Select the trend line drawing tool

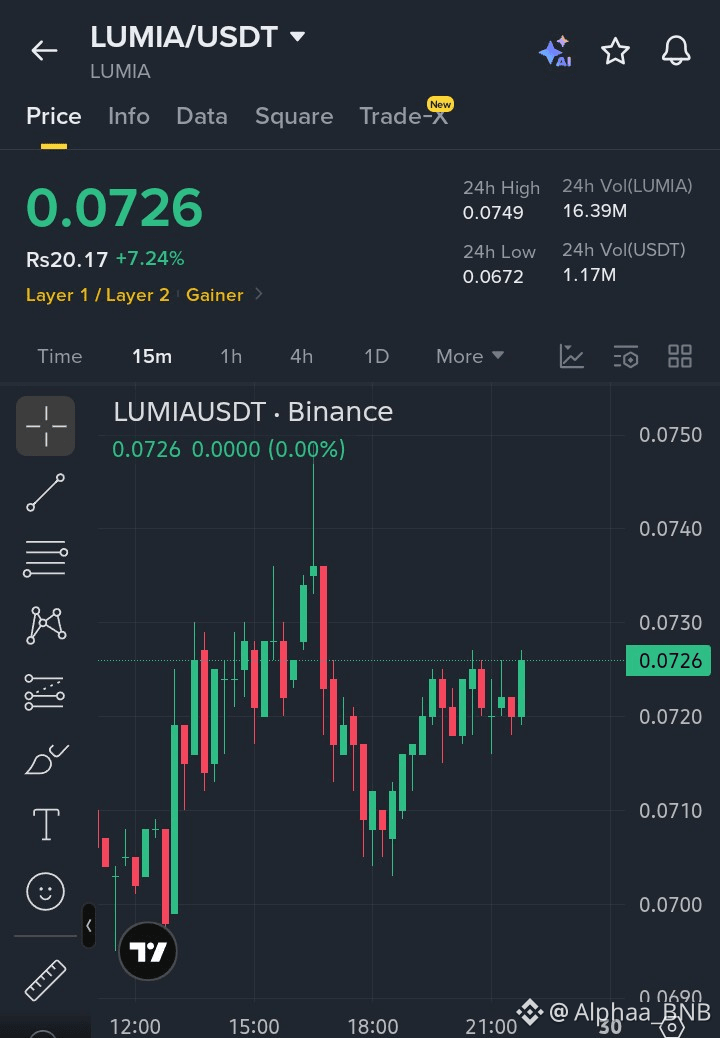tap(46, 493)
